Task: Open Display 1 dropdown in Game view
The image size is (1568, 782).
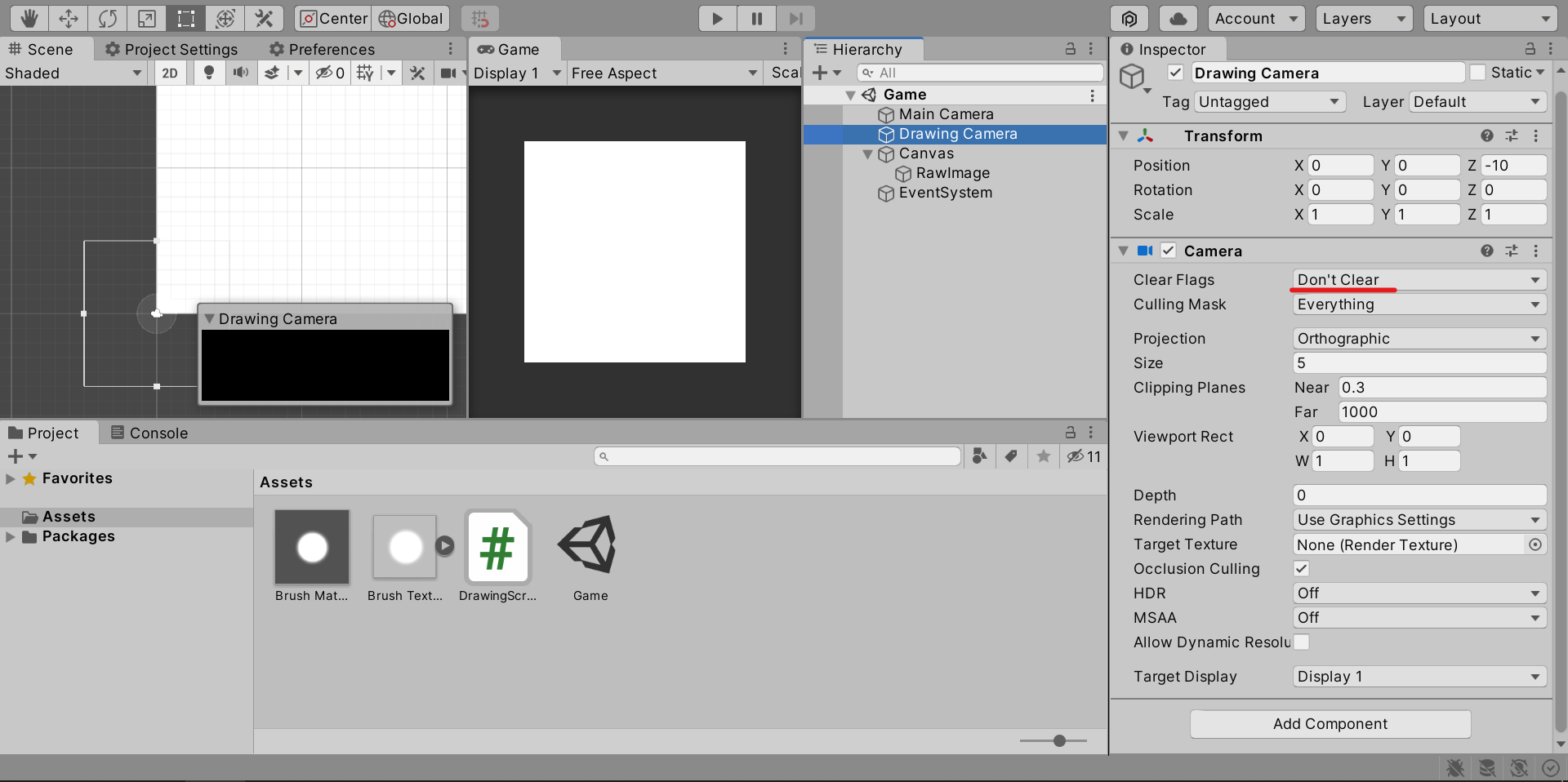Action: pos(518,73)
